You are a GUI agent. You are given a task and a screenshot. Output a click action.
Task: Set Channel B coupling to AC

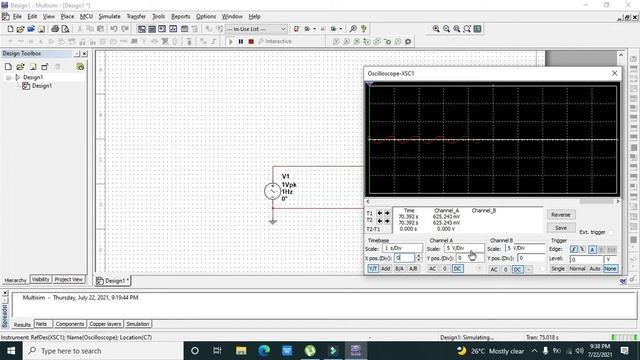tap(494, 269)
